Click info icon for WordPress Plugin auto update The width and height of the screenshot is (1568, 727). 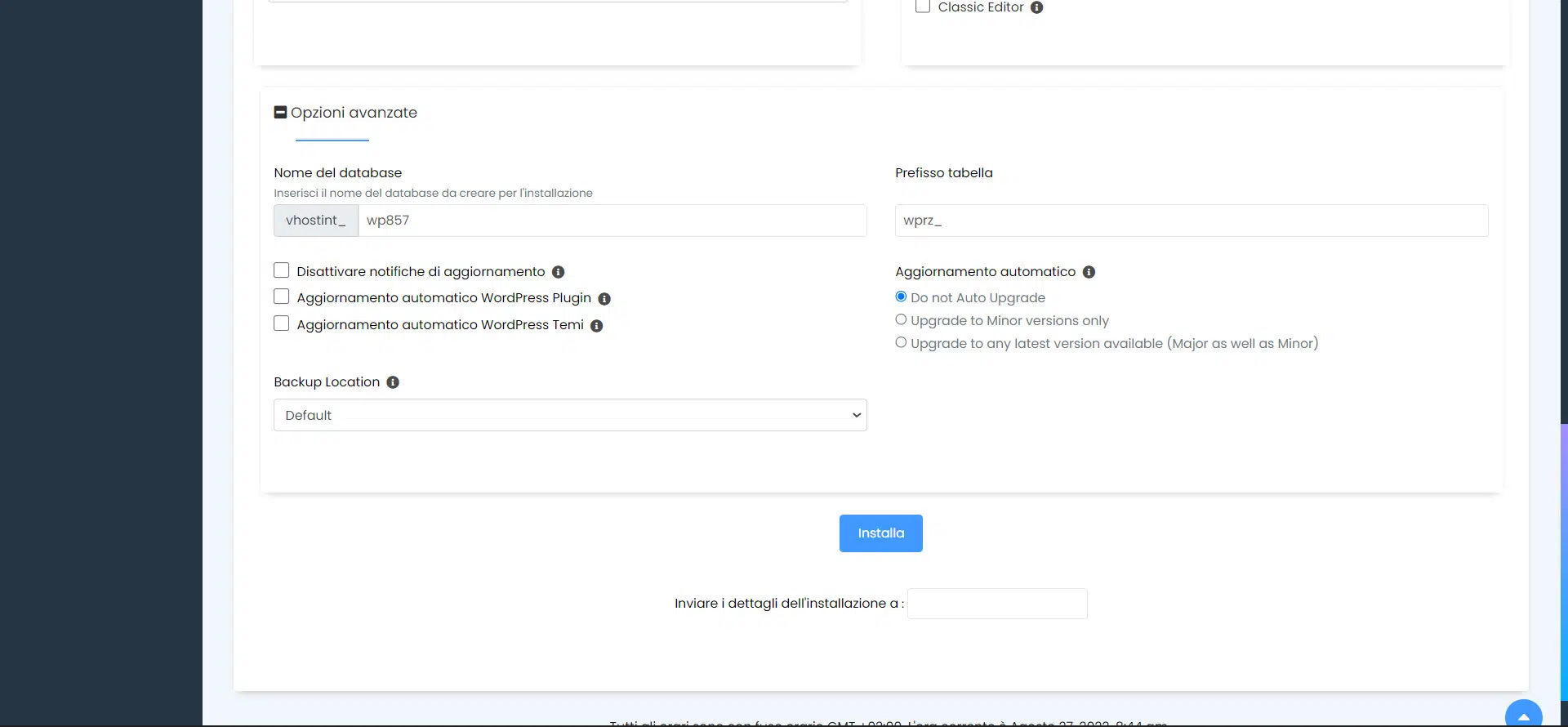[x=604, y=299]
